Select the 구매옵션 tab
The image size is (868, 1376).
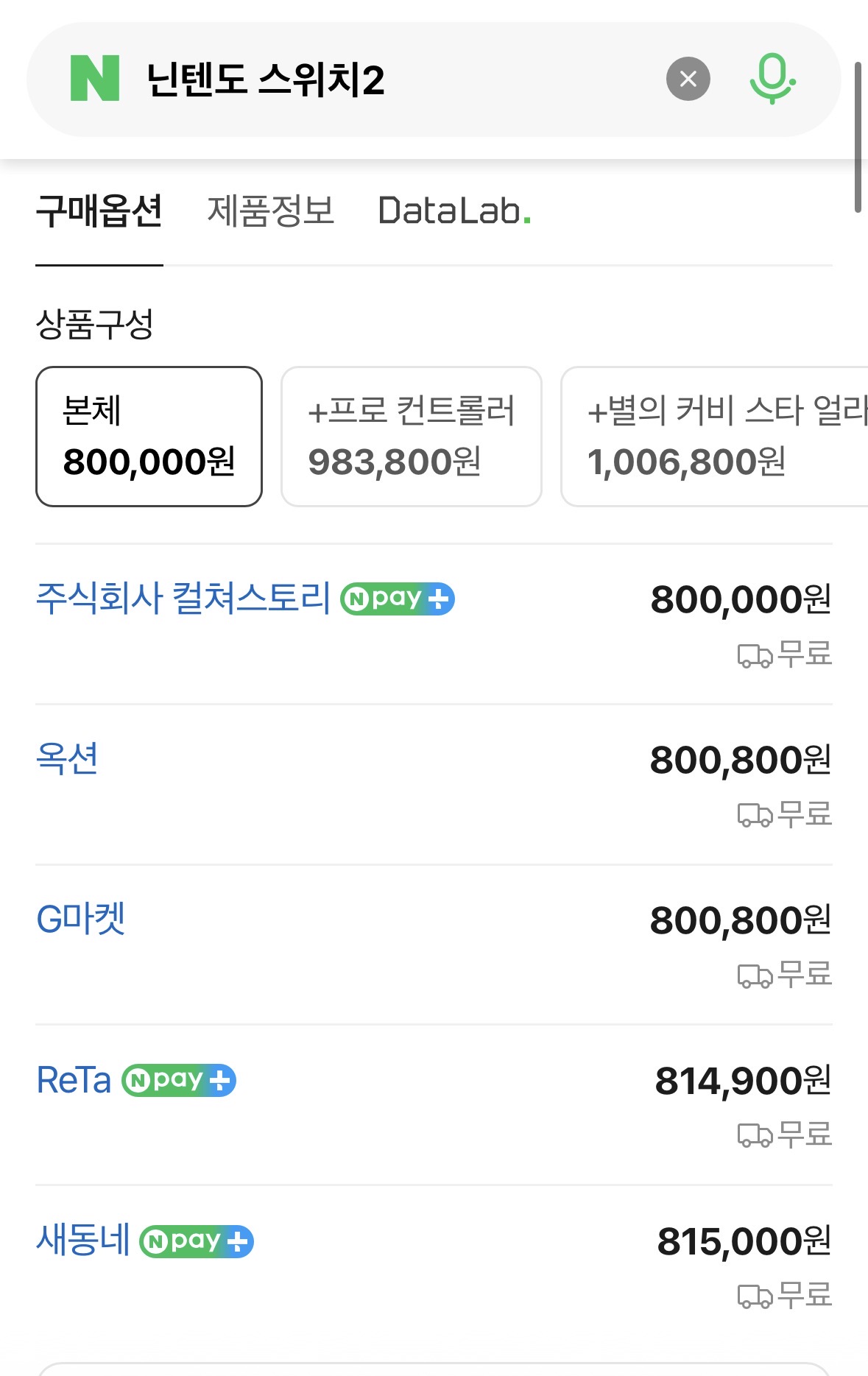[x=99, y=211]
